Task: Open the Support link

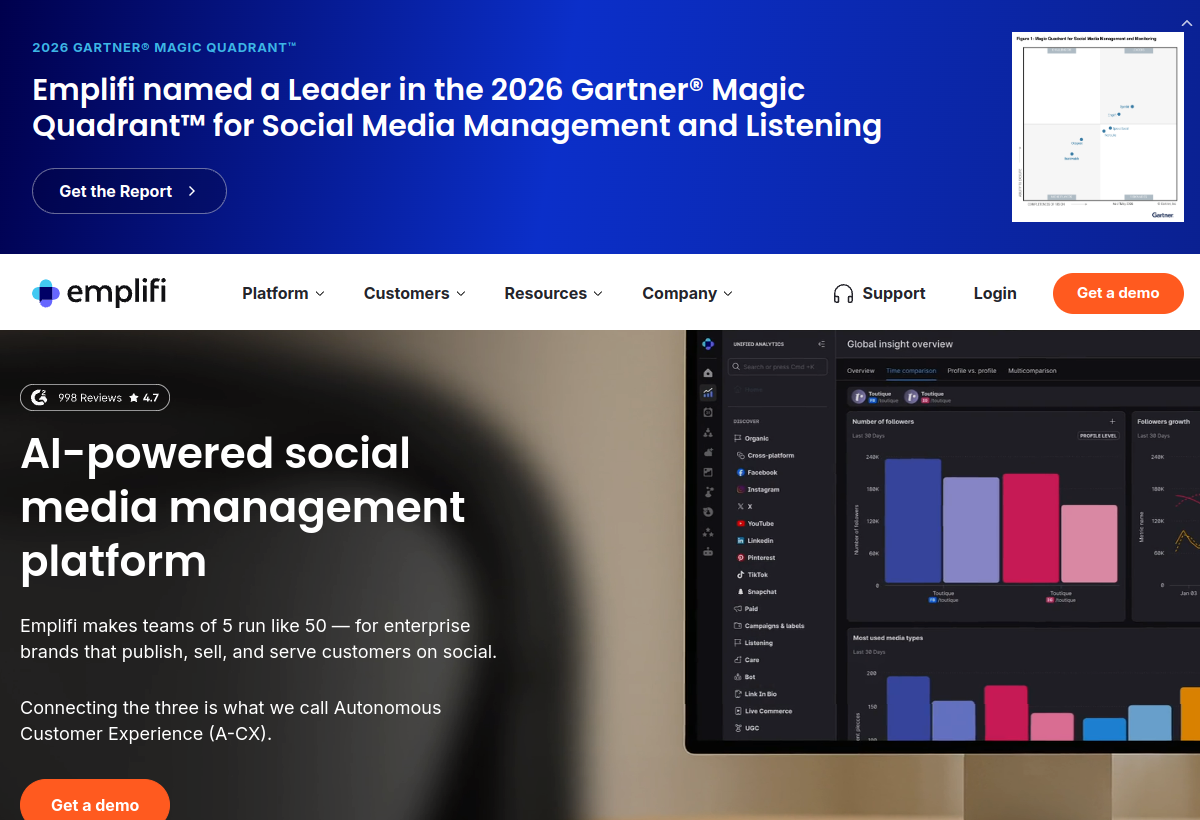Action: [879, 293]
